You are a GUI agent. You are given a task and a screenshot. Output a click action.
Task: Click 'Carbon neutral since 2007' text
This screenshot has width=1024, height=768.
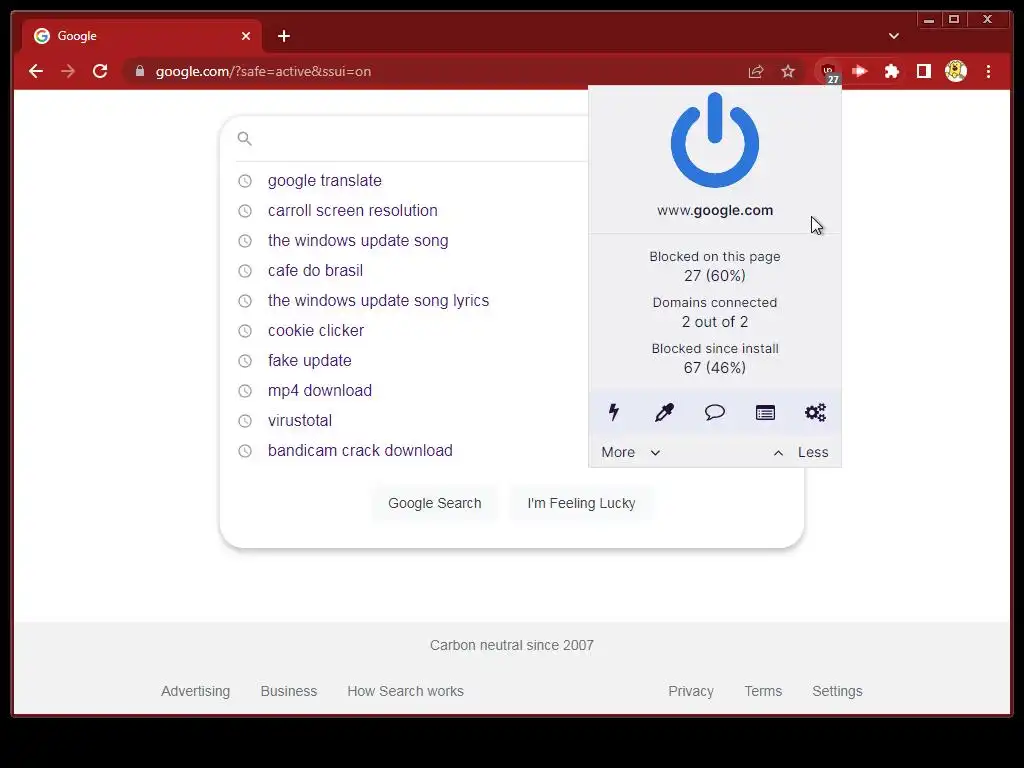[x=511, y=645]
